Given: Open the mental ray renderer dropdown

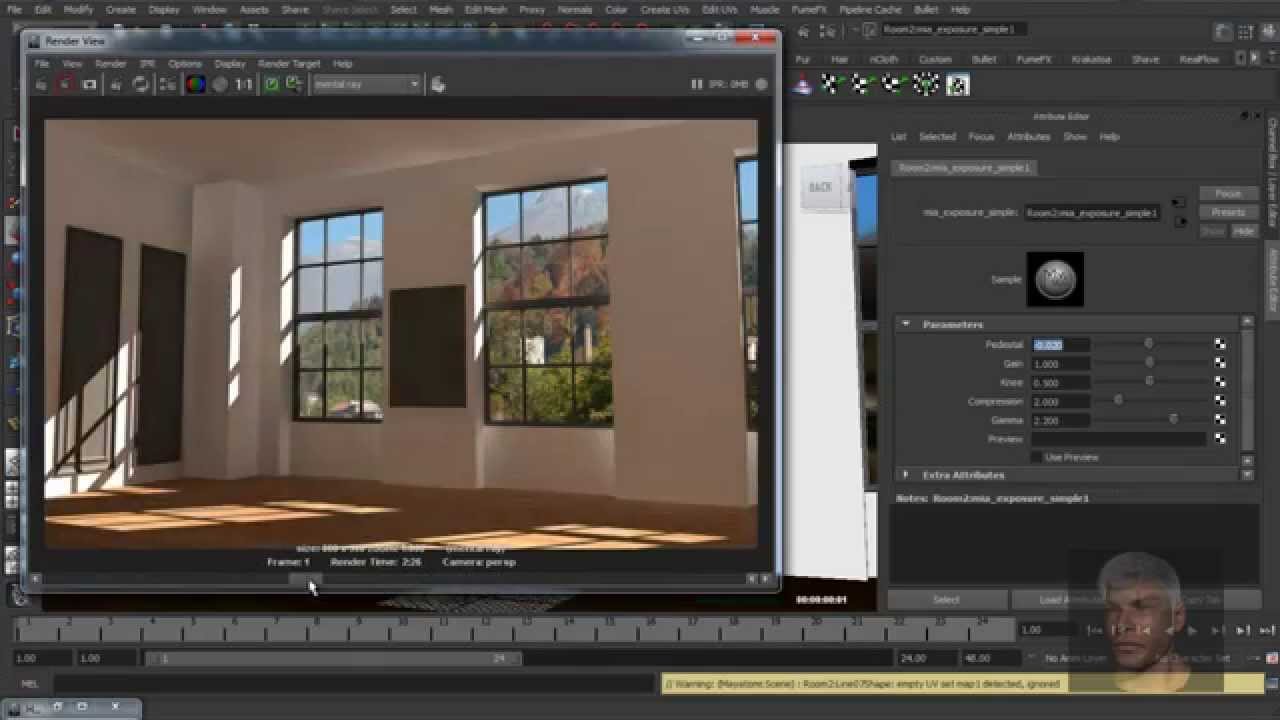Looking at the screenshot, I should (x=366, y=85).
